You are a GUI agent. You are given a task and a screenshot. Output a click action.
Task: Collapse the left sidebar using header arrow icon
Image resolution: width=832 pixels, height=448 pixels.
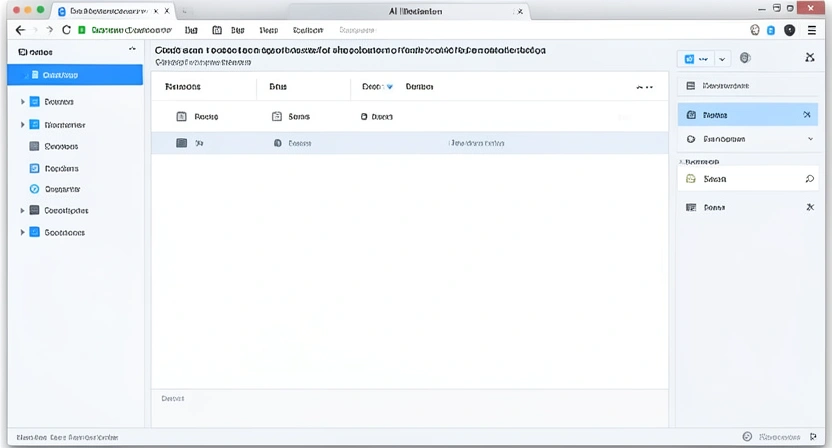132,49
